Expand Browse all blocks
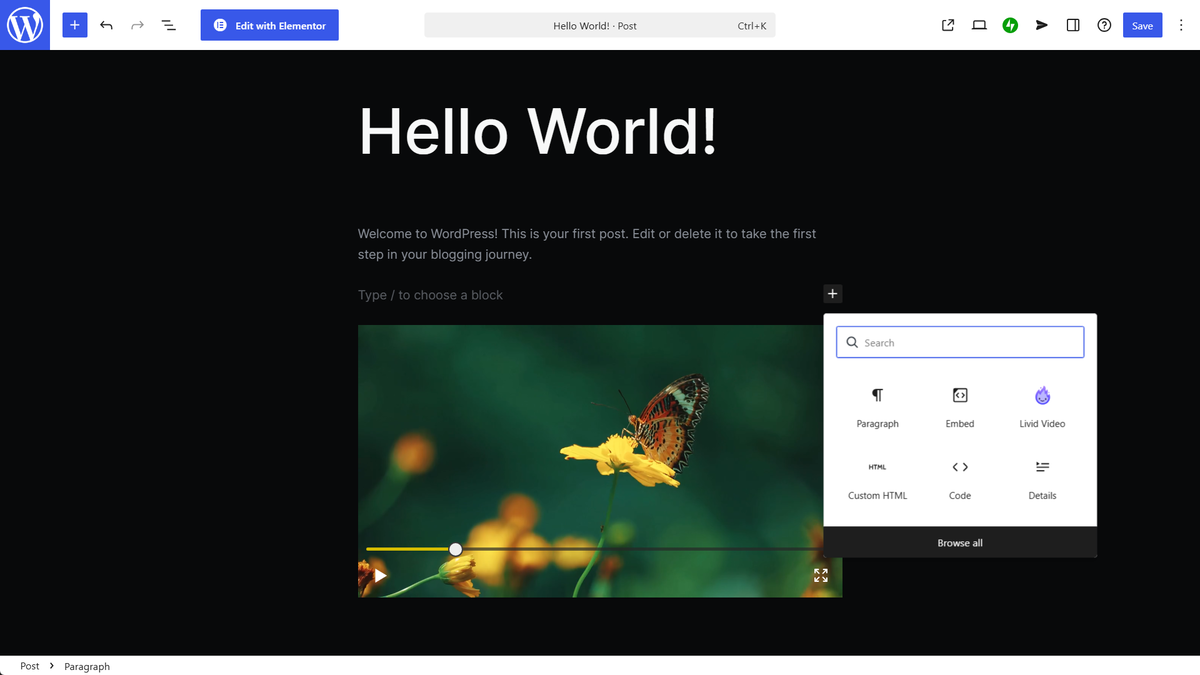The width and height of the screenshot is (1200, 675). click(x=960, y=543)
